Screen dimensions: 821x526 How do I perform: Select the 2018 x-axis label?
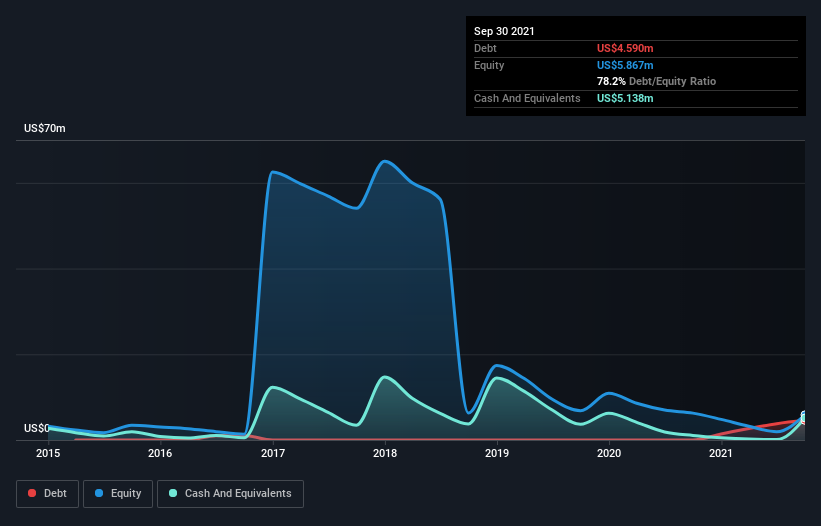pyautogui.click(x=385, y=453)
